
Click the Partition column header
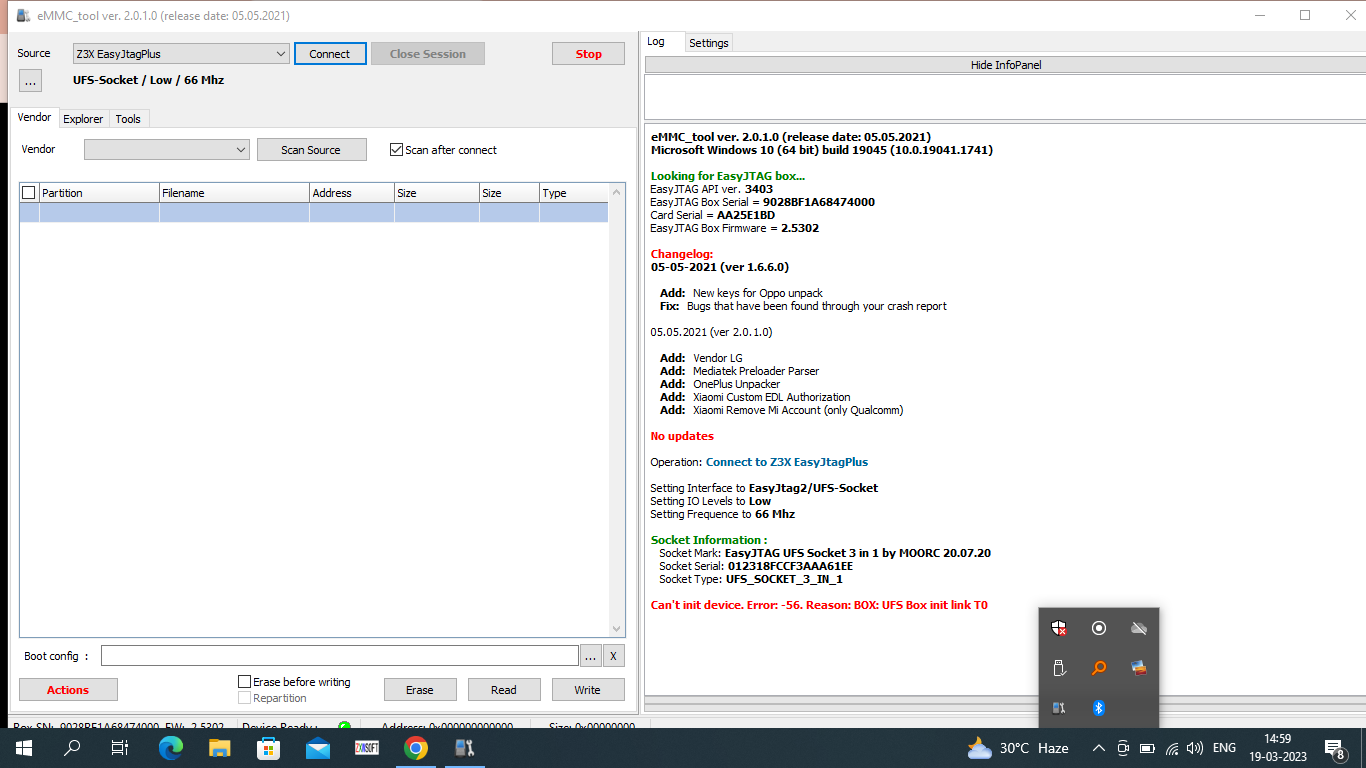click(x=99, y=193)
